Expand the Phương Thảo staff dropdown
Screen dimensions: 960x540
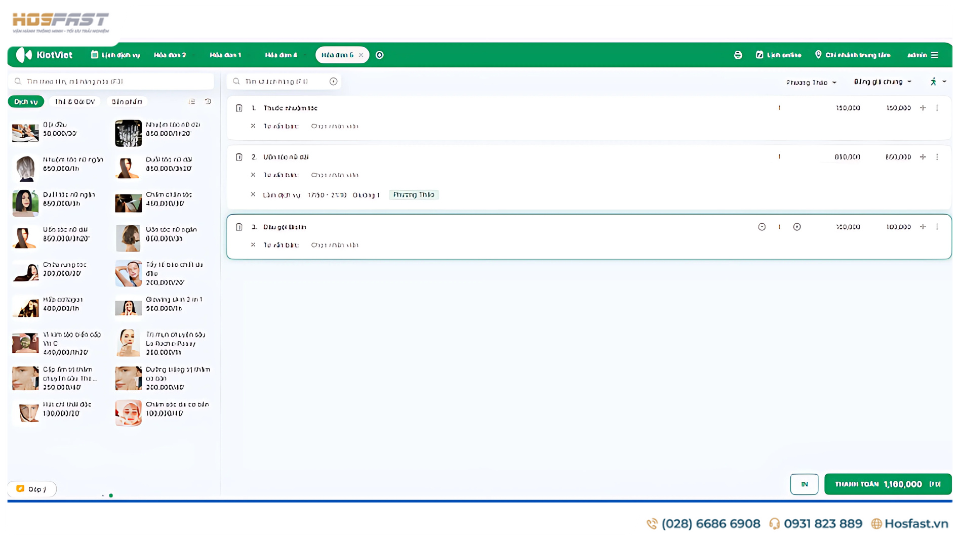click(811, 82)
